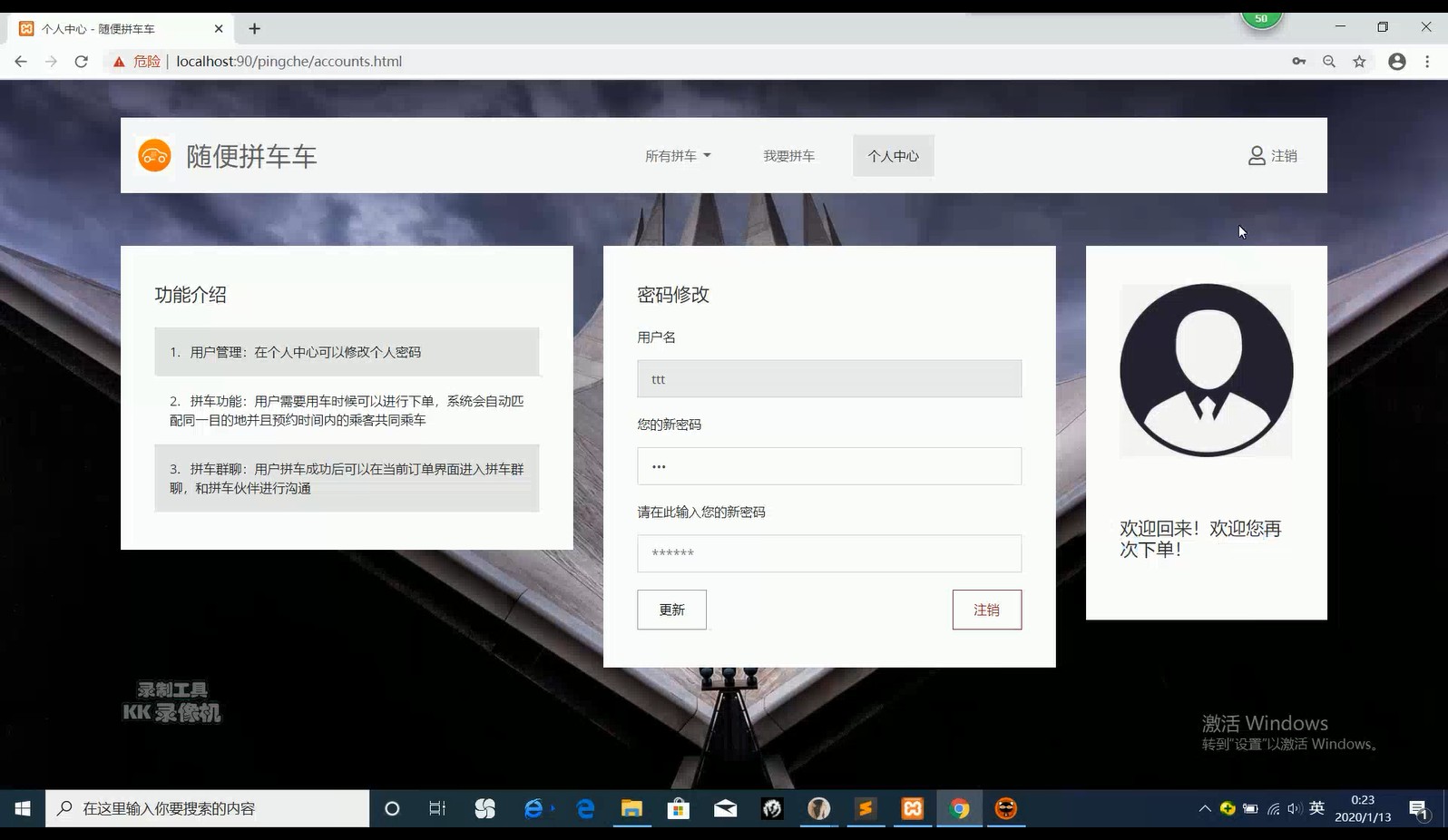Viewport: 1448px width, 840px height.
Task: Select the 个人中心 nav tab
Action: 893,156
